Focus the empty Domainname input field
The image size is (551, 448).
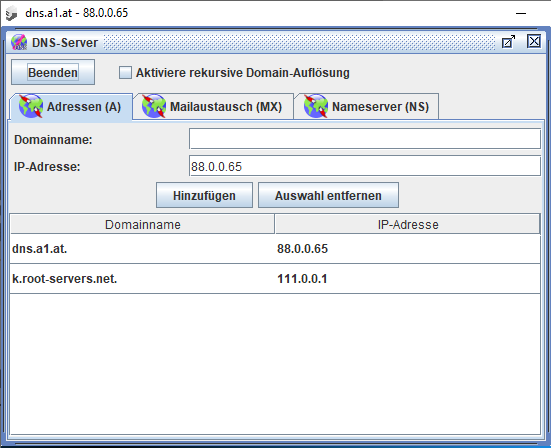[365, 139]
